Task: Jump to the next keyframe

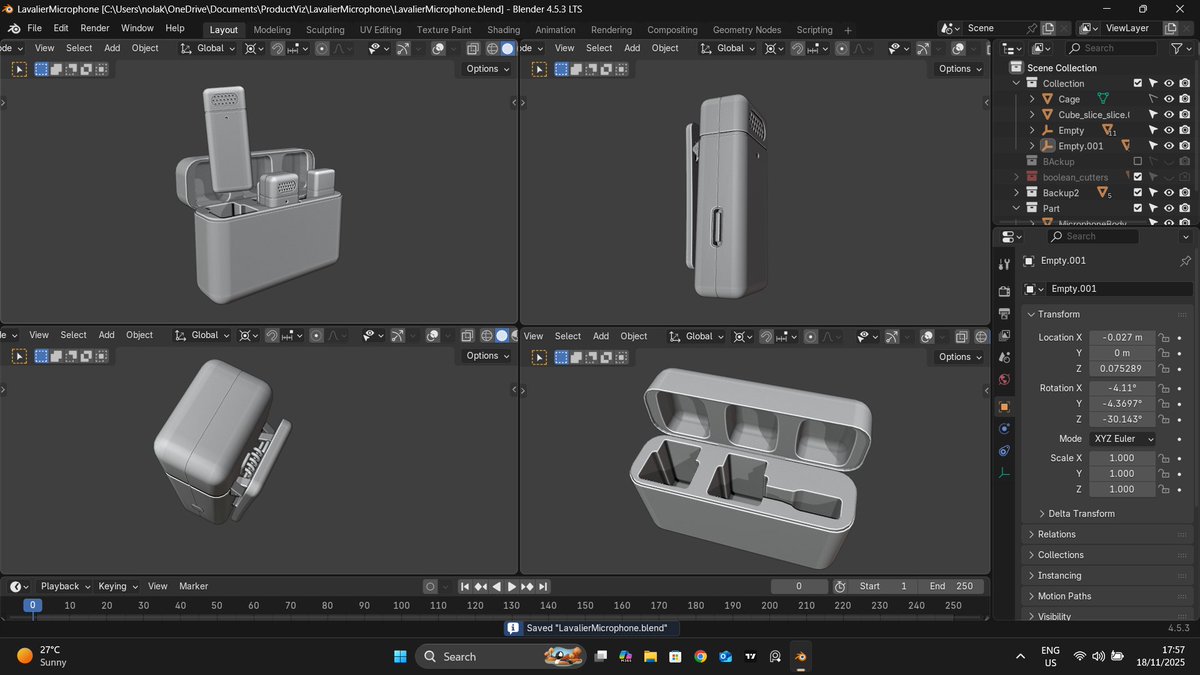Action: click(x=528, y=587)
